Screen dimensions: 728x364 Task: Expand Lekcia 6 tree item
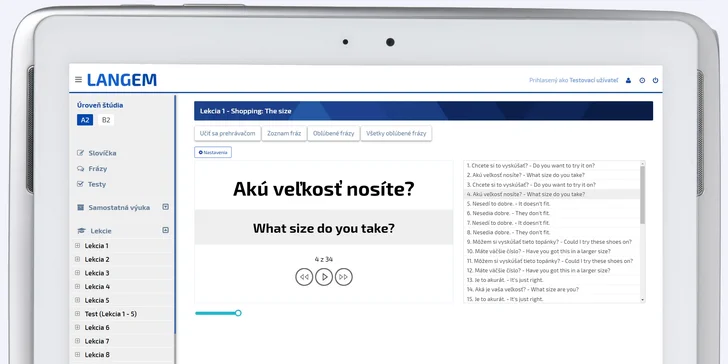(x=78, y=327)
